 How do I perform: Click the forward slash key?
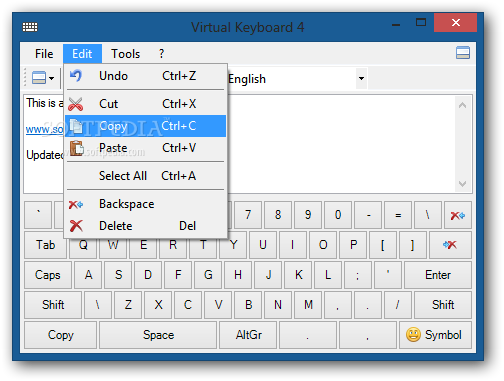pos(398,305)
